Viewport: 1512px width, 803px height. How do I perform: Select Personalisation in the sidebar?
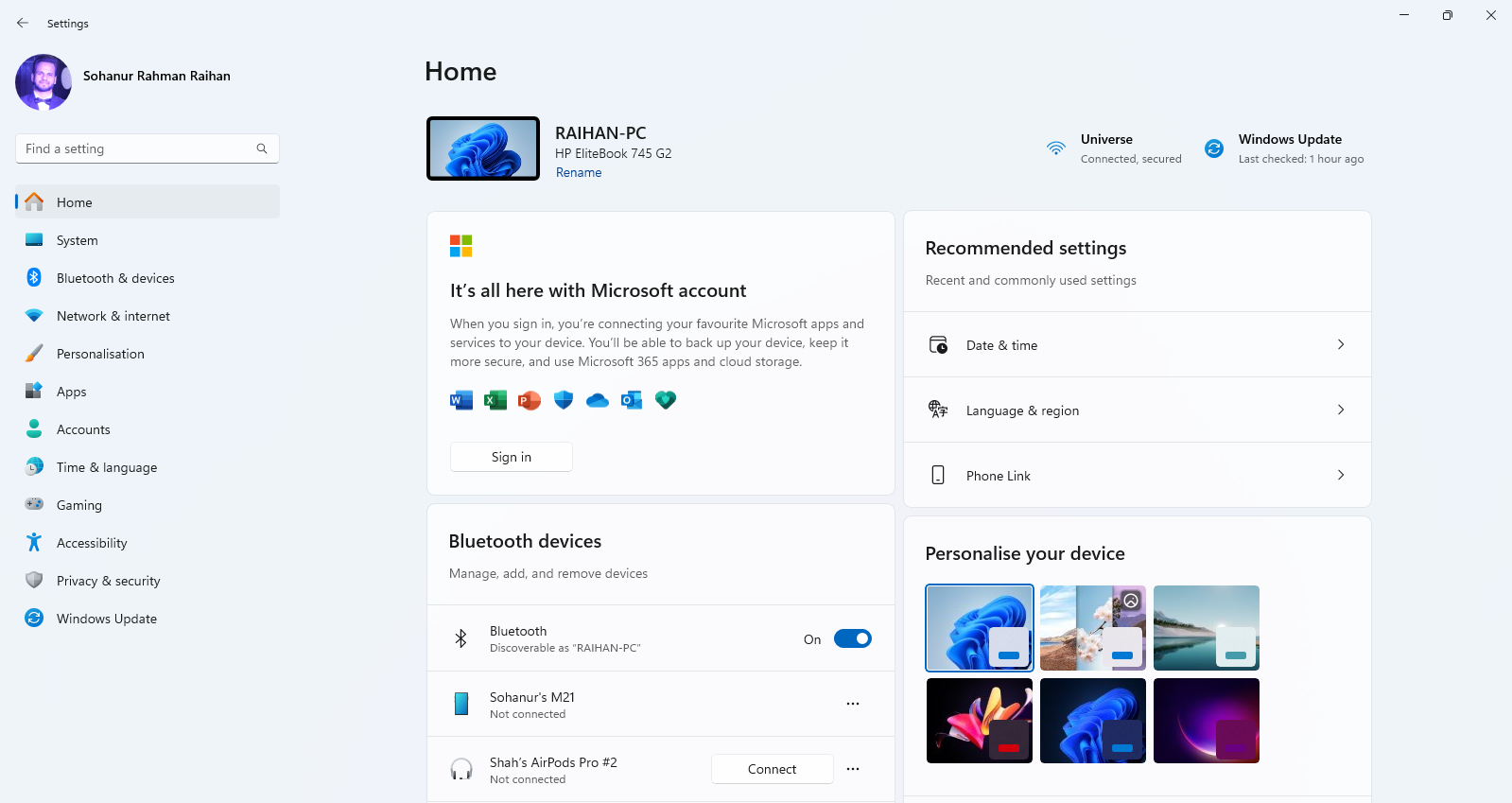148,354
